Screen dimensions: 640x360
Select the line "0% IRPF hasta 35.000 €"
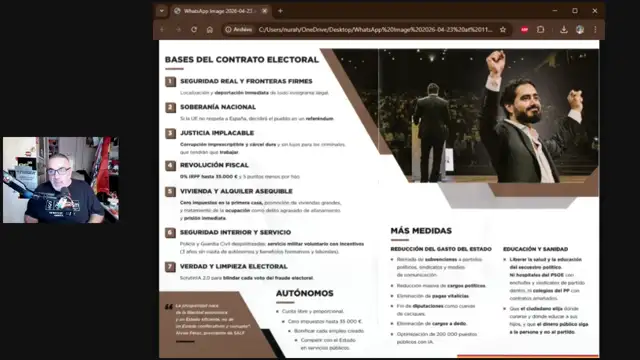(x=209, y=177)
